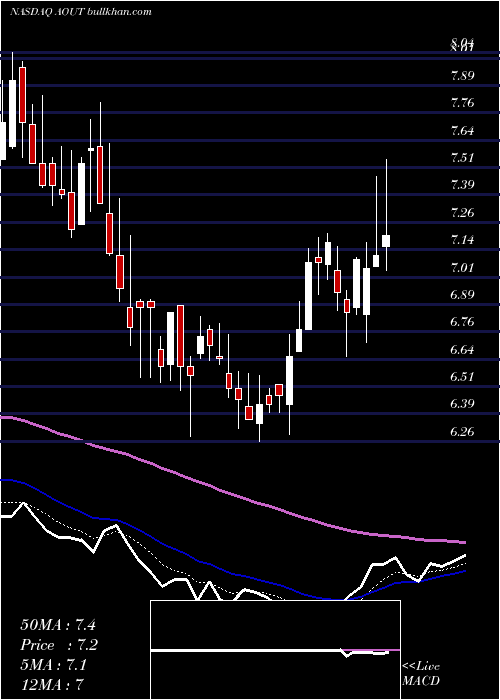Select the 6.89 price axis label
The image size is (500, 700).
(462, 295)
